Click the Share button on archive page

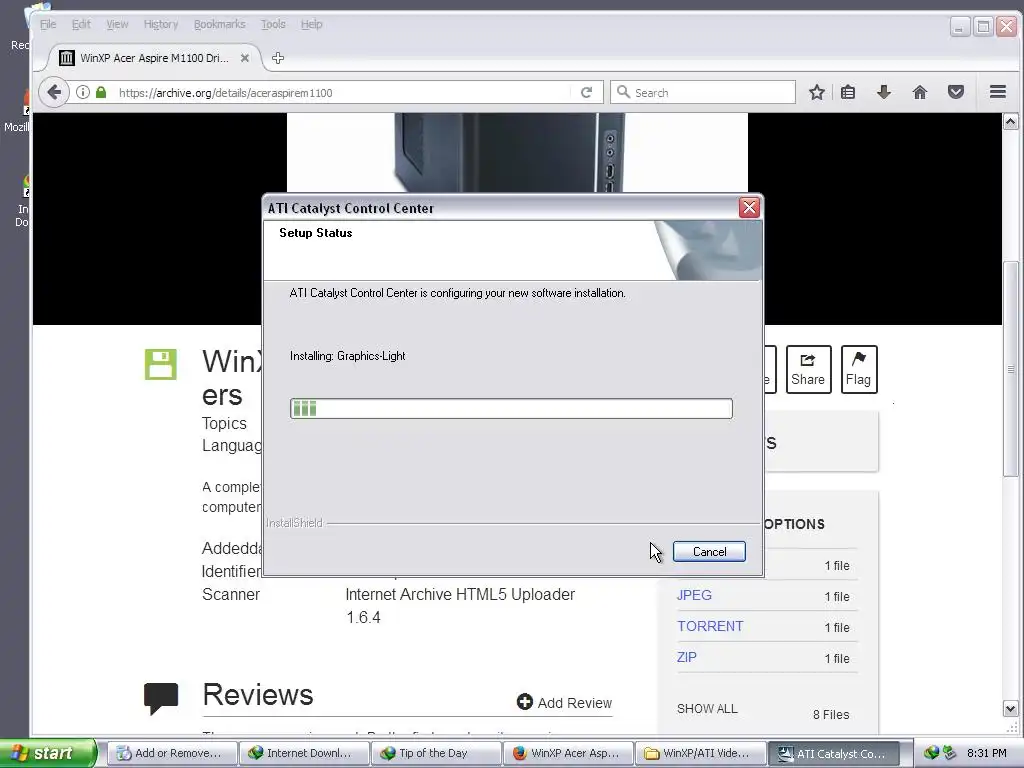(x=808, y=369)
